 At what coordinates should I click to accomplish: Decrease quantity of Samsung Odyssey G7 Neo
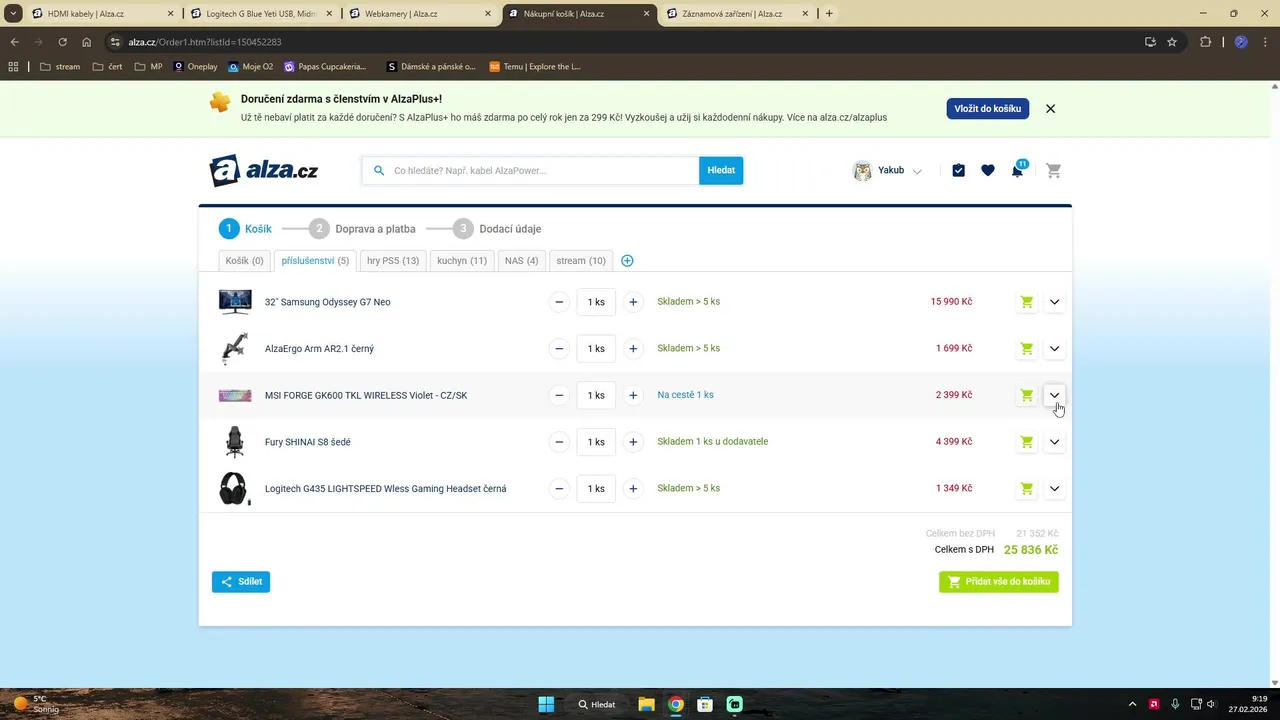[559, 302]
